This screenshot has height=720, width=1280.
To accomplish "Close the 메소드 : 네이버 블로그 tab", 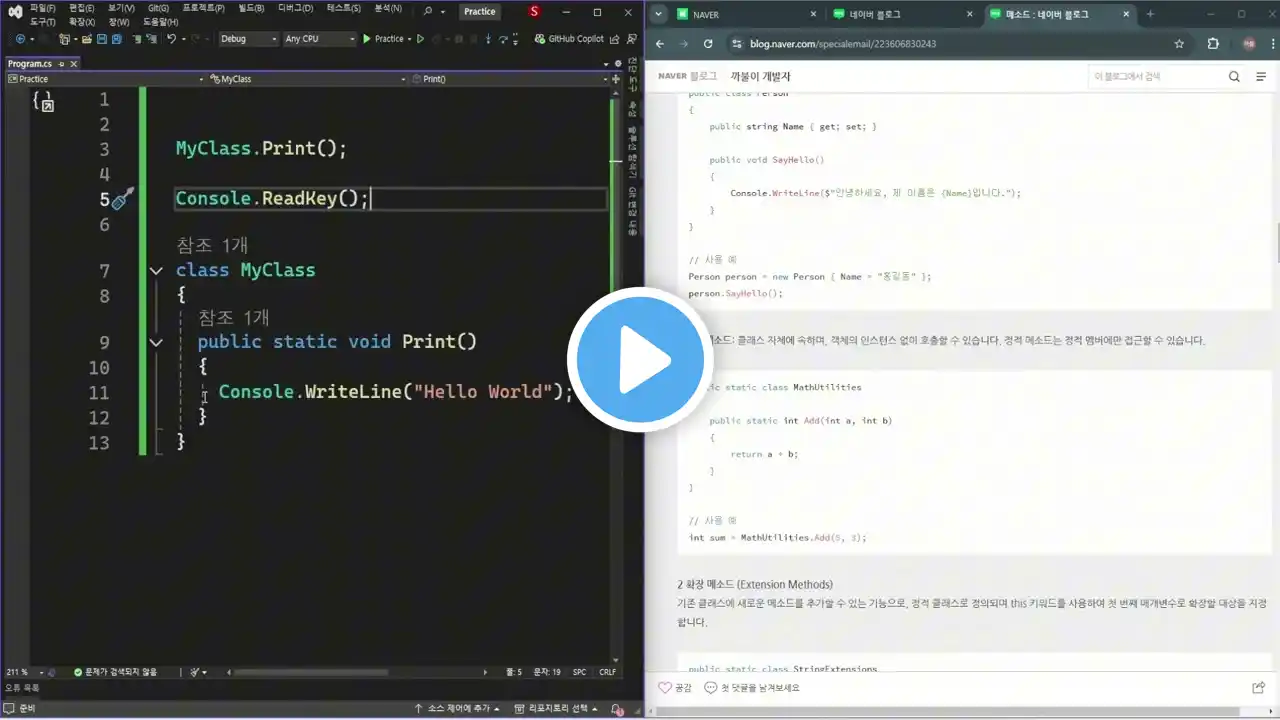I will coord(1125,15).
